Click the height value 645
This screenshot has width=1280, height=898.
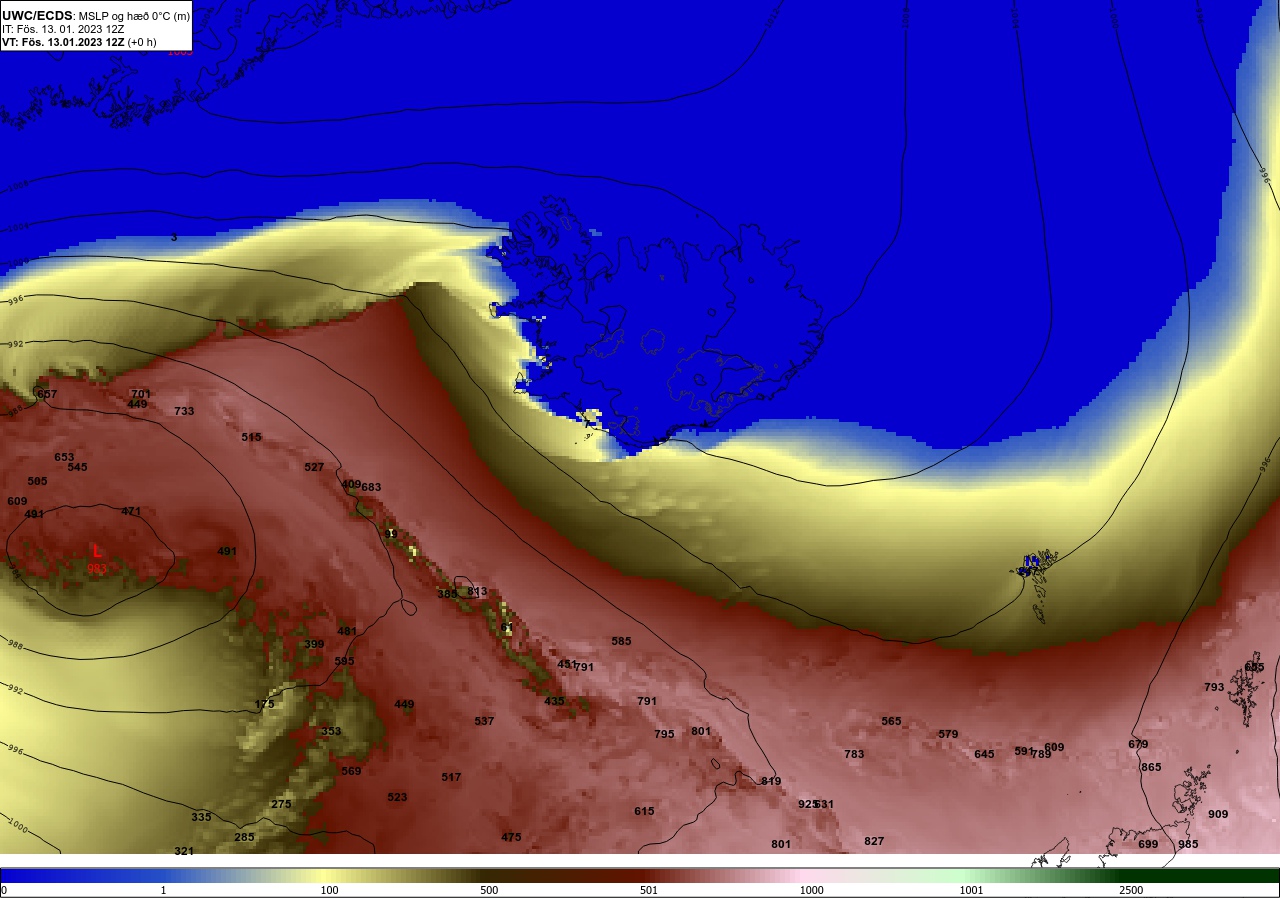(x=984, y=754)
